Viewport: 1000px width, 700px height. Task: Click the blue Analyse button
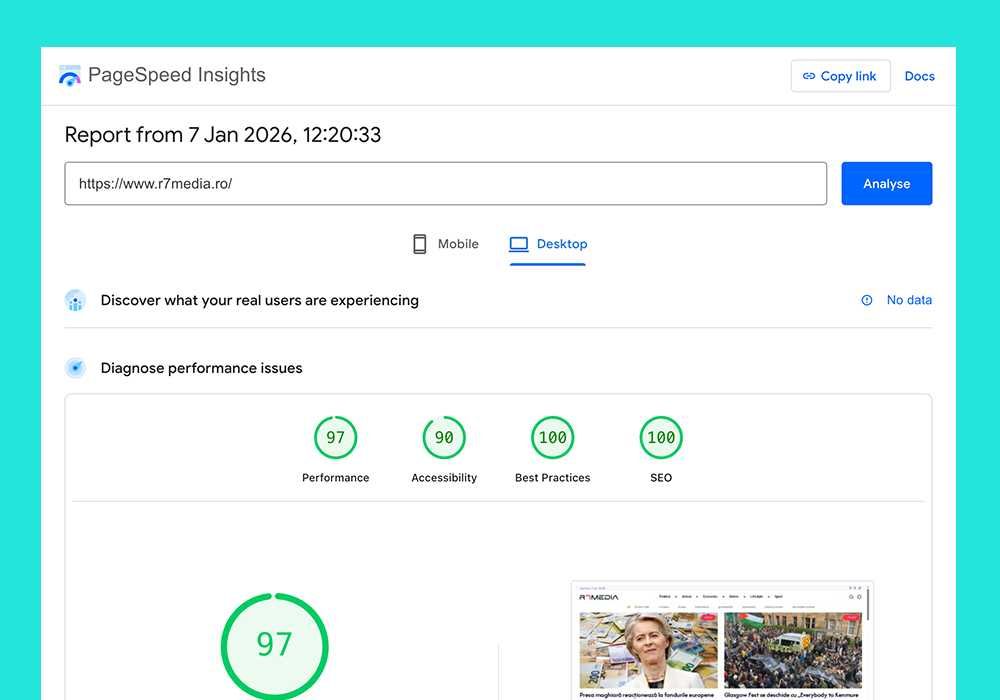pyautogui.click(x=886, y=184)
